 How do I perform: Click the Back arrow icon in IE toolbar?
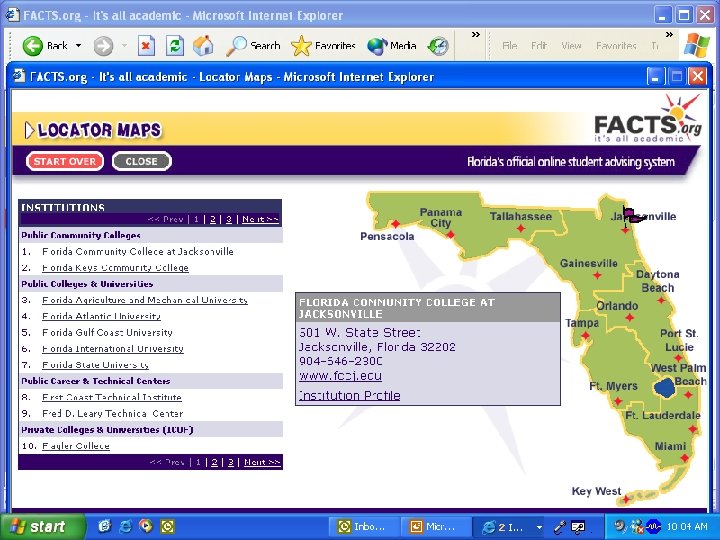coord(33,46)
